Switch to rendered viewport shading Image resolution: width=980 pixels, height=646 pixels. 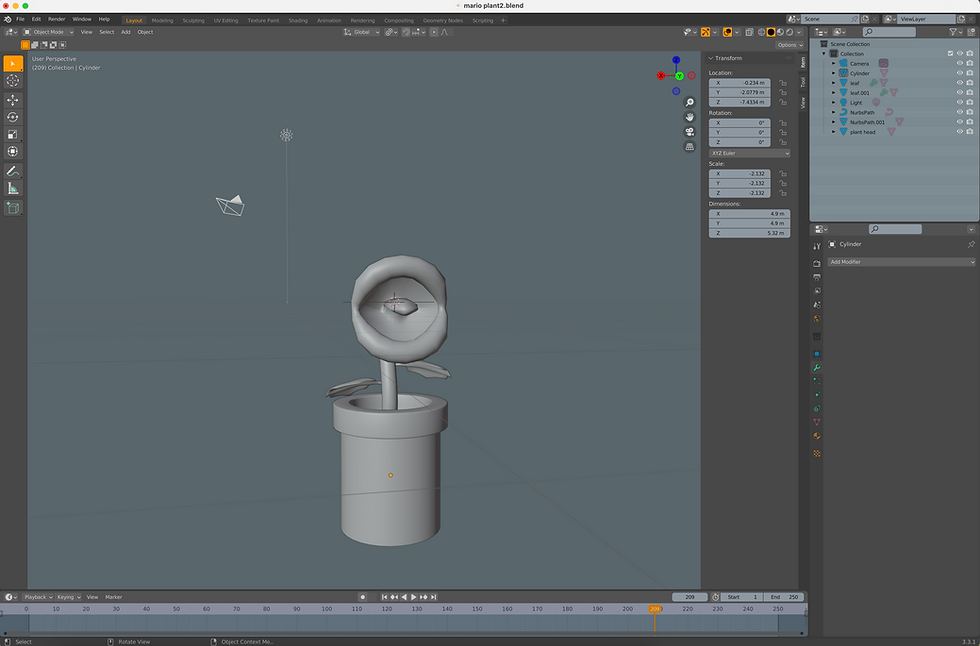[789, 32]
